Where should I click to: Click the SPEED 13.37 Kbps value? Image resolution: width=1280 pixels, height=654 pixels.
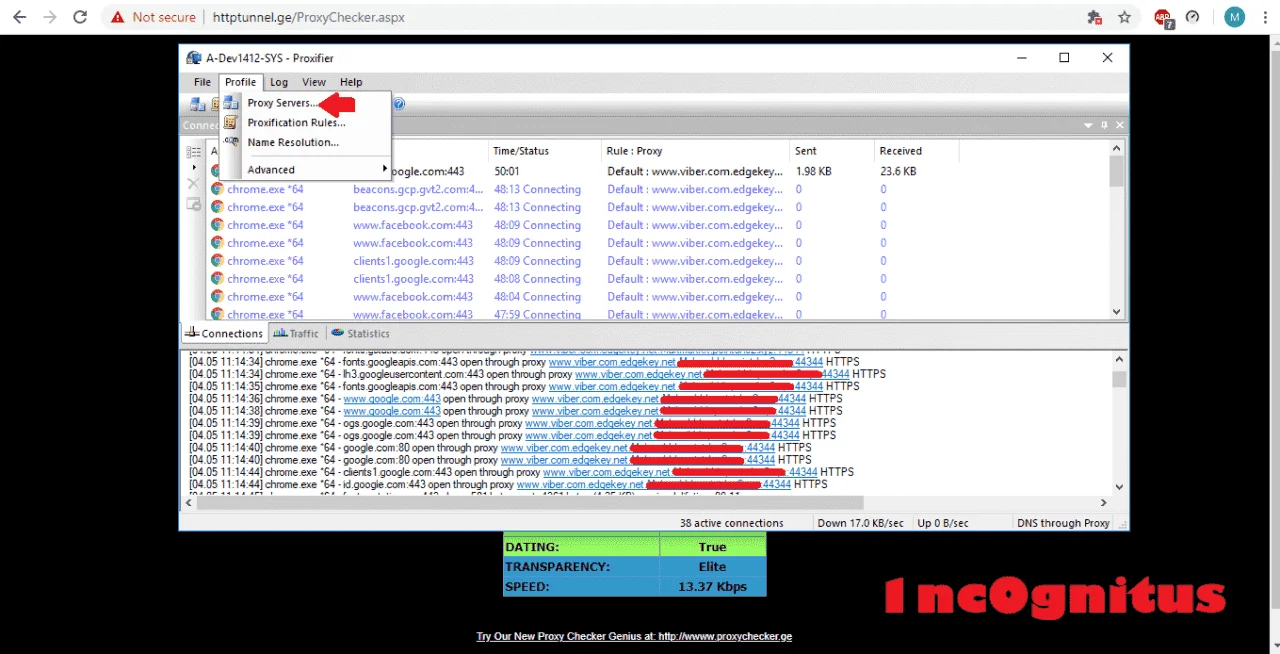713,587
